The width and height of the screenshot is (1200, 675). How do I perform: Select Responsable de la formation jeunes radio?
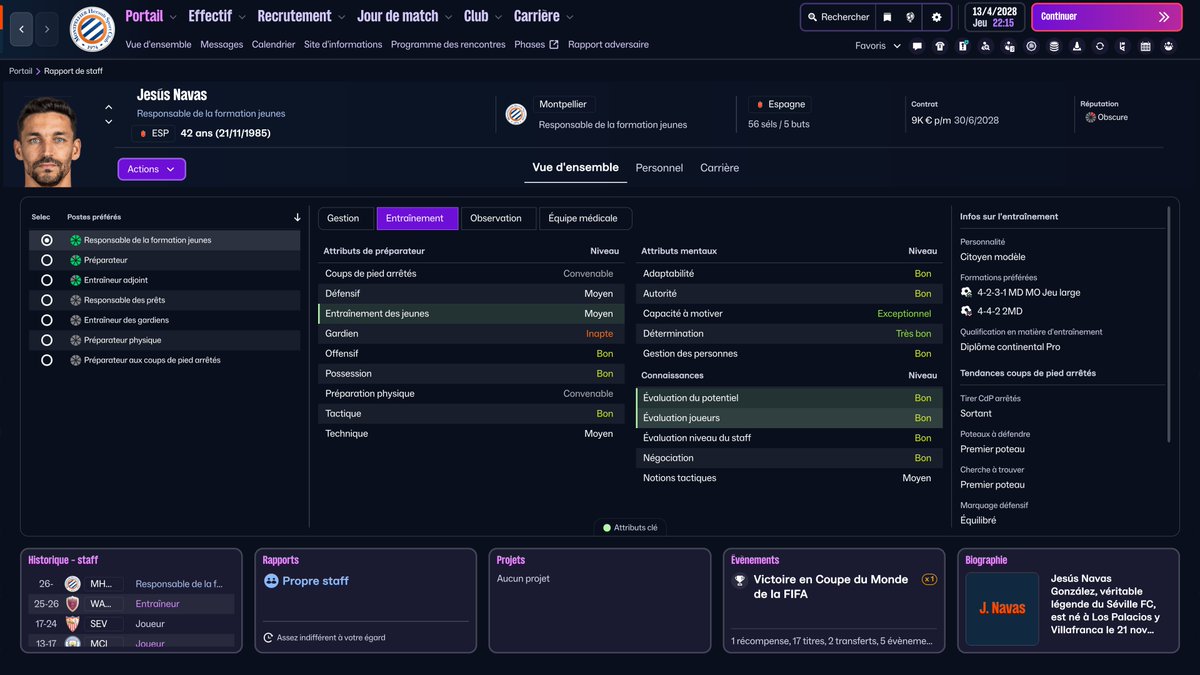pos(47,240)
